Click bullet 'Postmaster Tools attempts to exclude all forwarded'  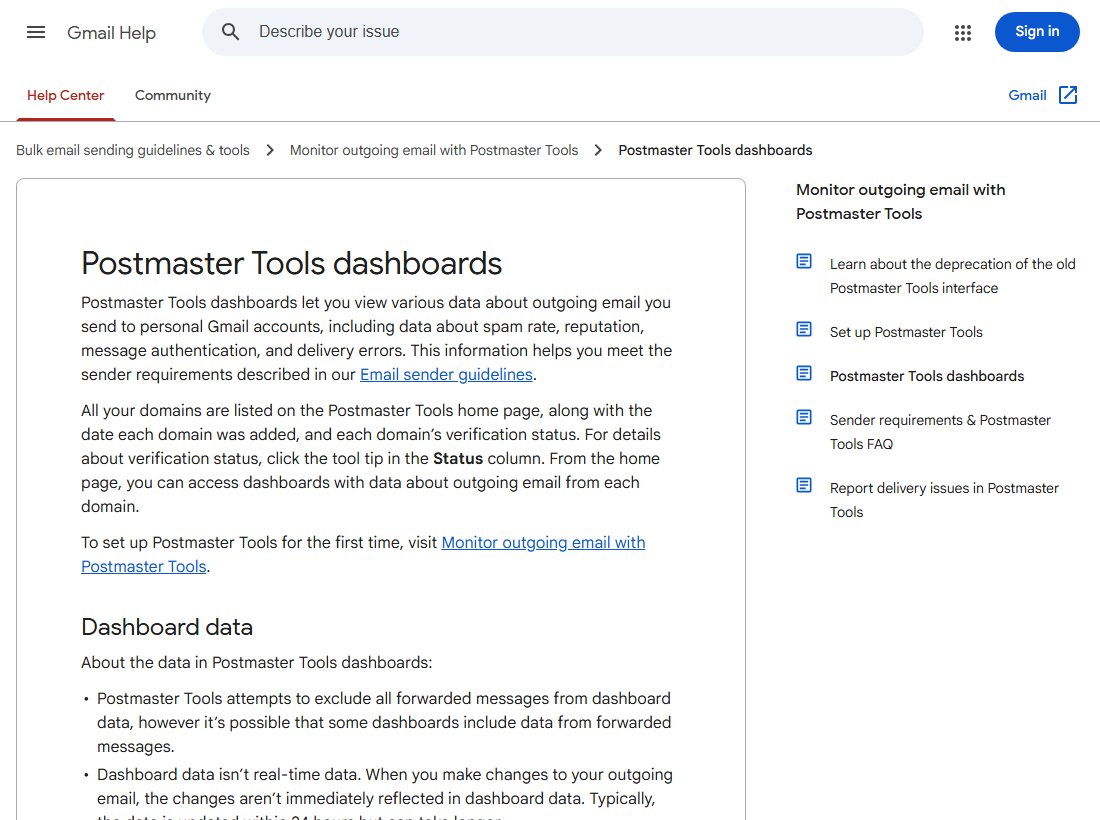point(384,722)
